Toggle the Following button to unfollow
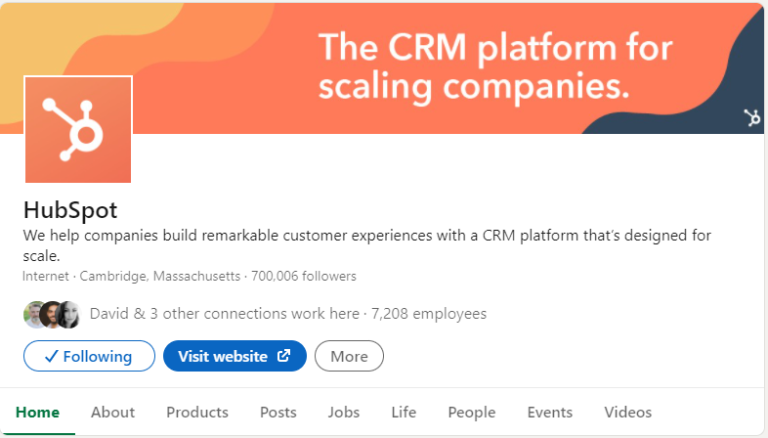 click(89, 356)
